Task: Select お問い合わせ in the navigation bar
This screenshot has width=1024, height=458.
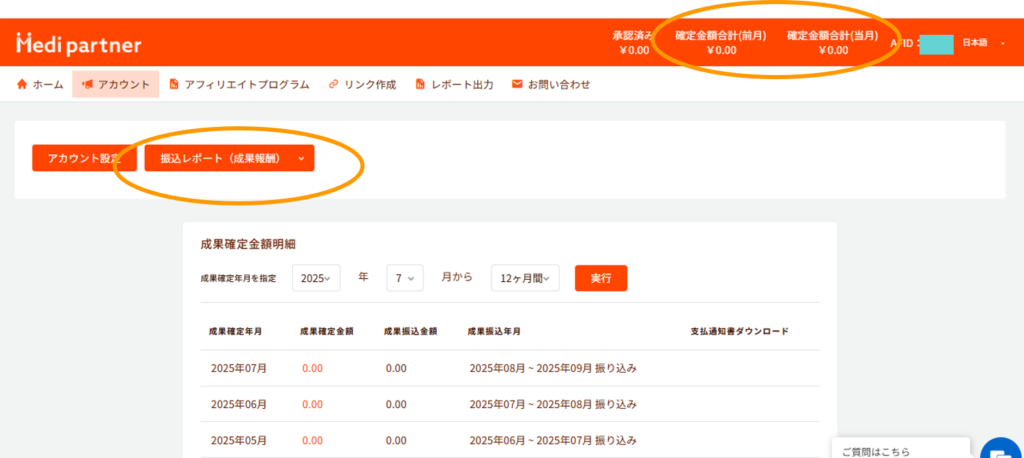Action: [551, 84]
